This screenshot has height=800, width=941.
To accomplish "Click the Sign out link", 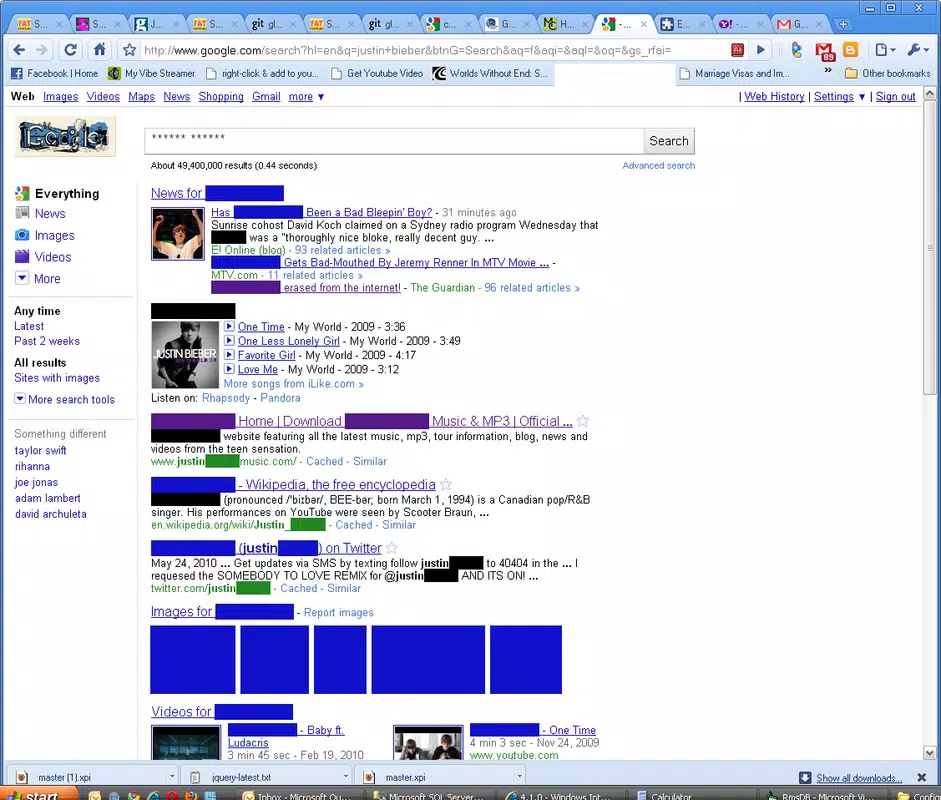I will [895, 97].
